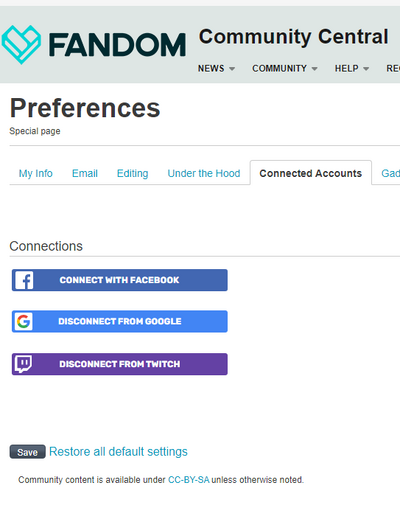Click the Google G icon
This screenshot has height=508, width=400.
[x=24, y=321]
